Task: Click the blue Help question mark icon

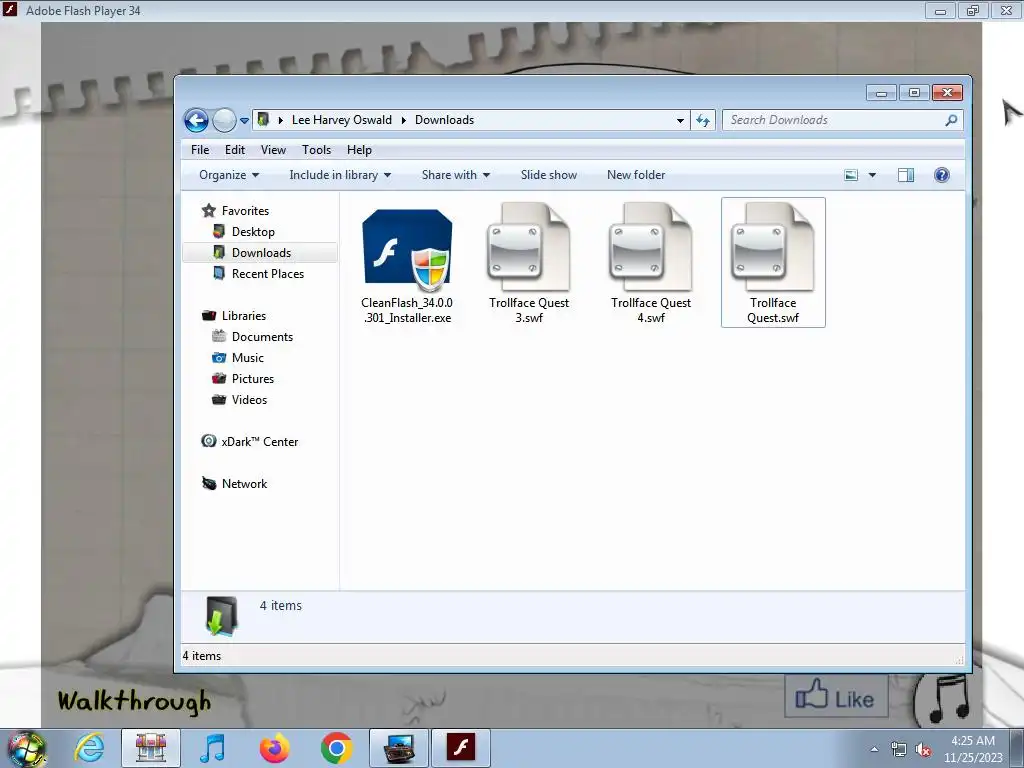Action: tap(942, 175)
